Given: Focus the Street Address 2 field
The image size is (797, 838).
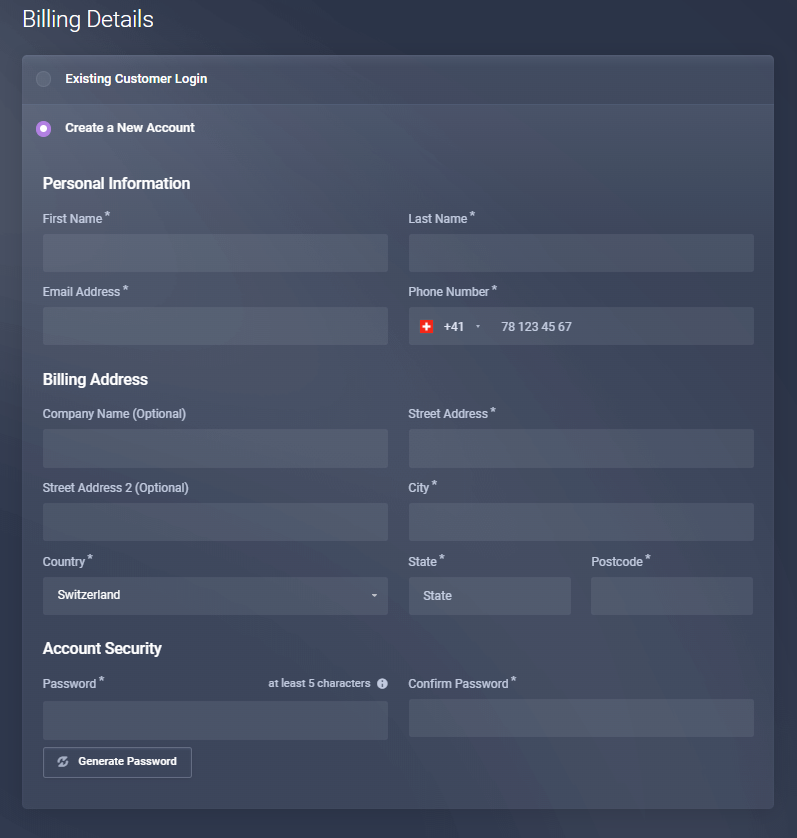Looking at the screenshot, I should tap(215, 522).
